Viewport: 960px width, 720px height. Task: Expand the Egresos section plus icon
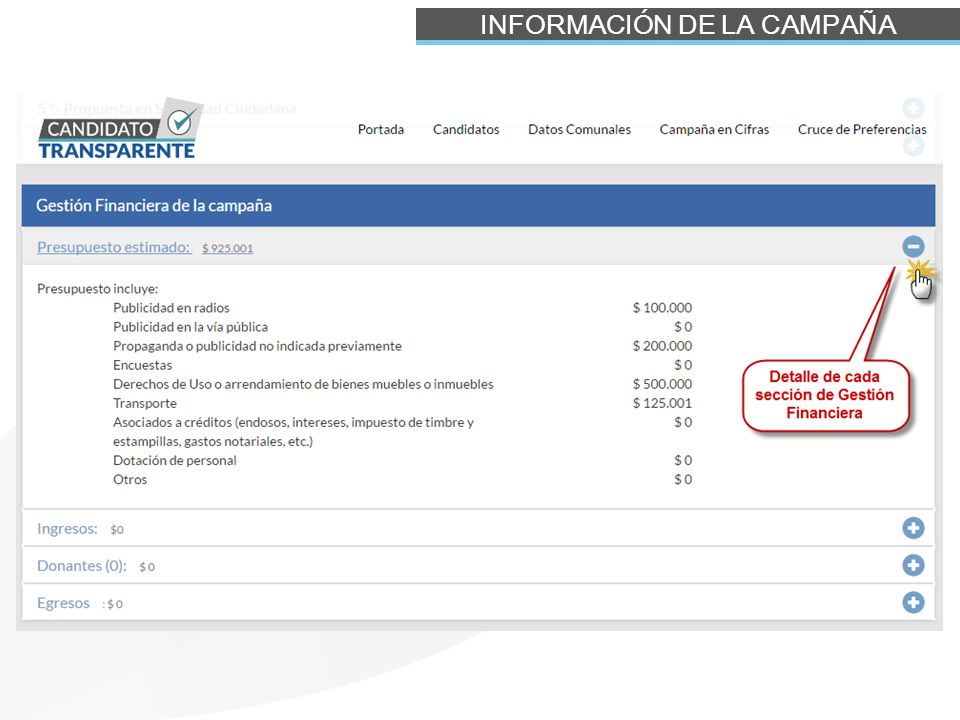(x=913, y=602)
